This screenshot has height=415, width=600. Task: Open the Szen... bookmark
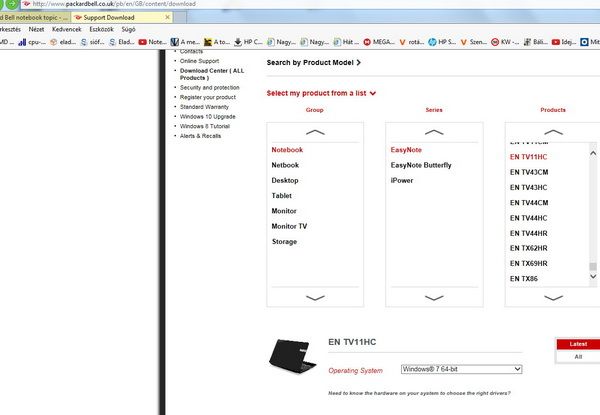pos(473,42)
